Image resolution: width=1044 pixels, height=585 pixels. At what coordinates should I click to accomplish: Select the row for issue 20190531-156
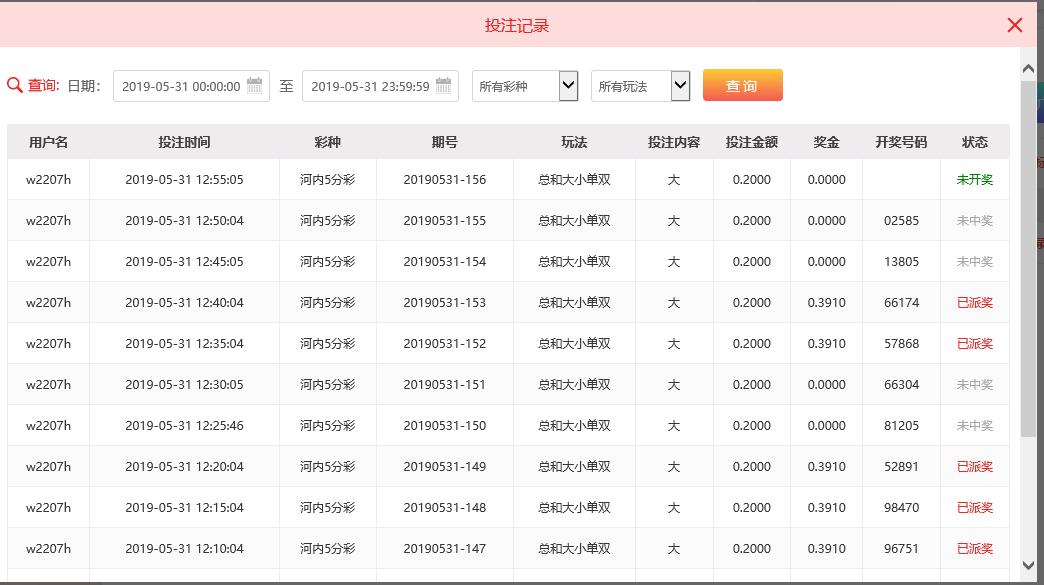pyautogui.click(x=508, y=179)
